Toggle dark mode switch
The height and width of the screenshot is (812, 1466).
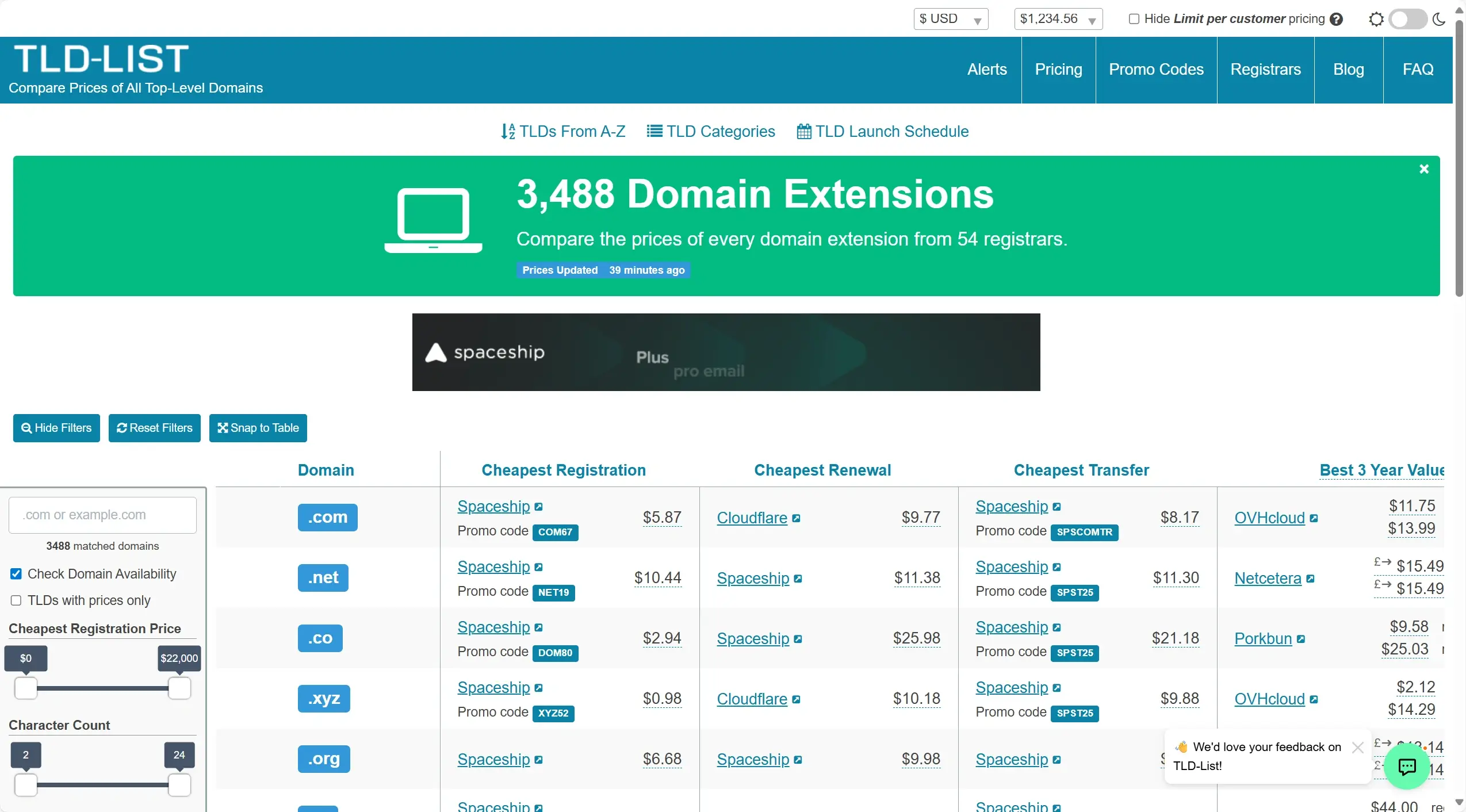1407,19
